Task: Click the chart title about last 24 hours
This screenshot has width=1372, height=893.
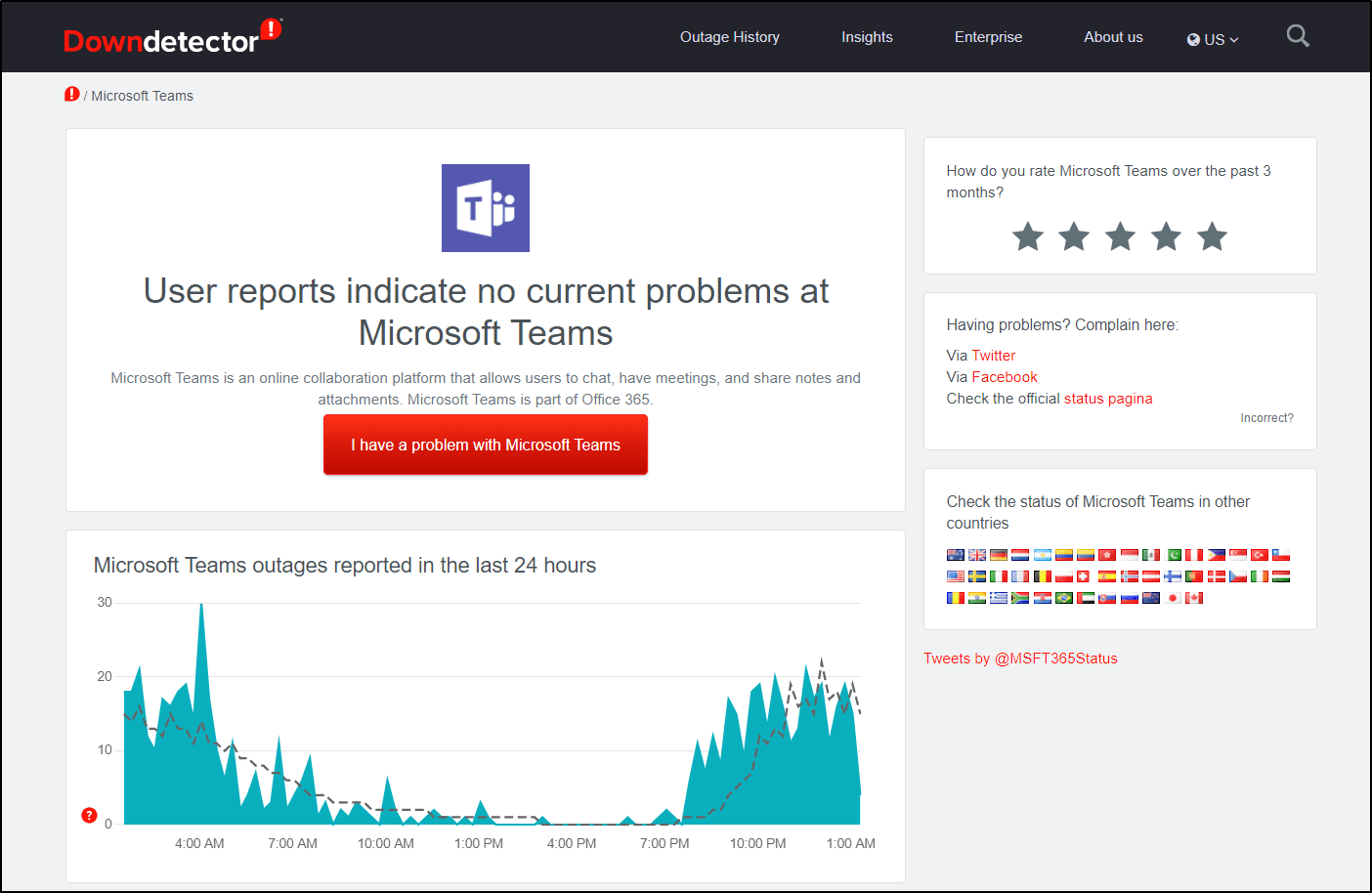Action: point(345,566)
